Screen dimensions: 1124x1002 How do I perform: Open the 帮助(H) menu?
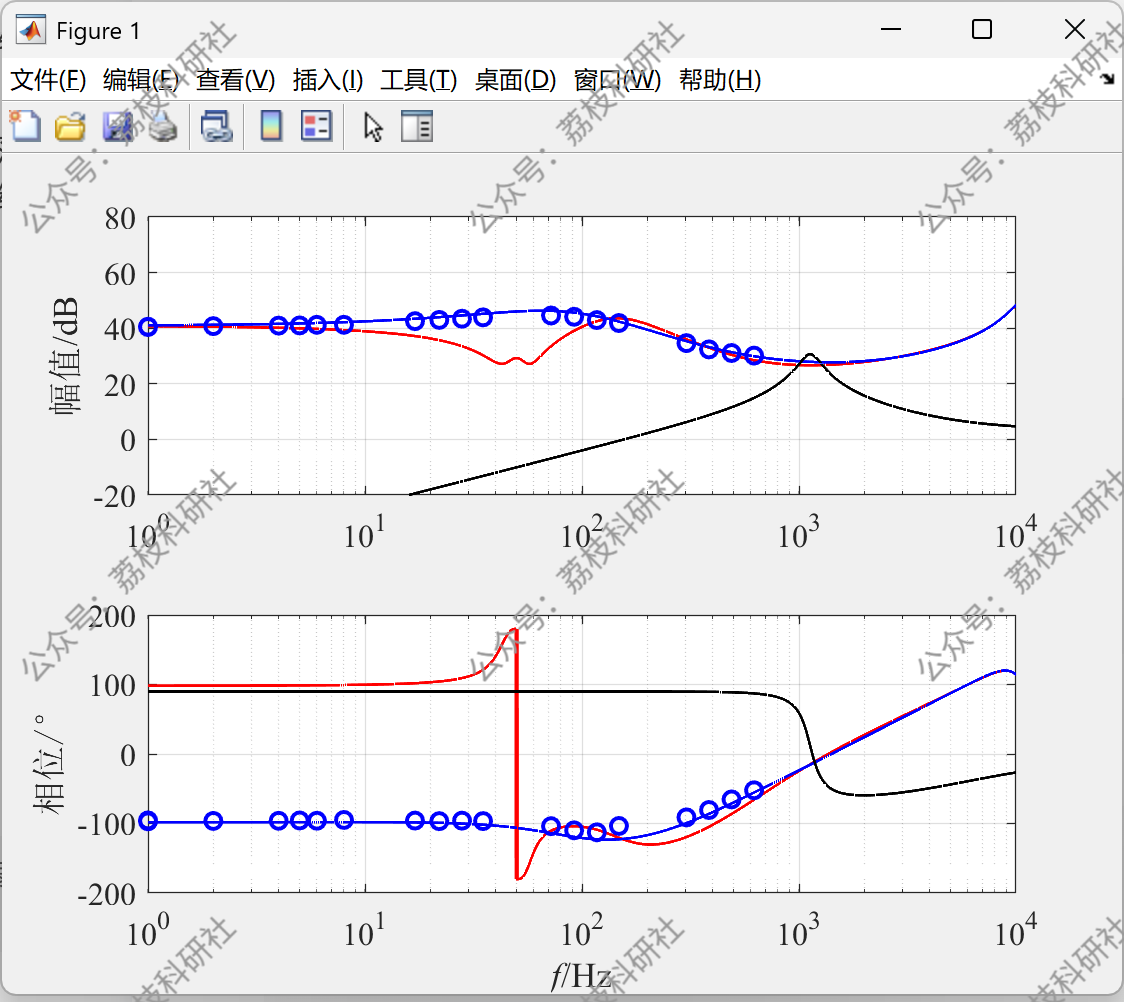tap(720, 80)
